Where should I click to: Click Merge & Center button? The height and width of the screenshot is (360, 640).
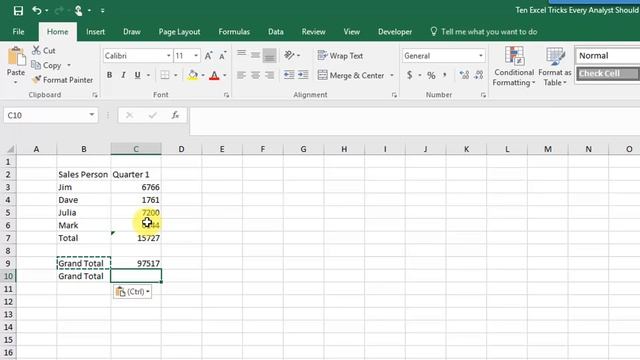[x=351, y=76]
